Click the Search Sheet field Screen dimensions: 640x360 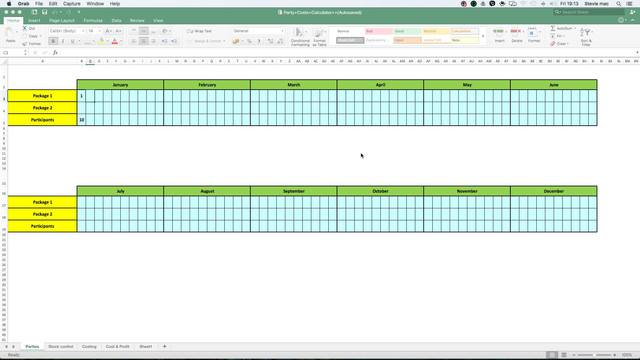589,12
